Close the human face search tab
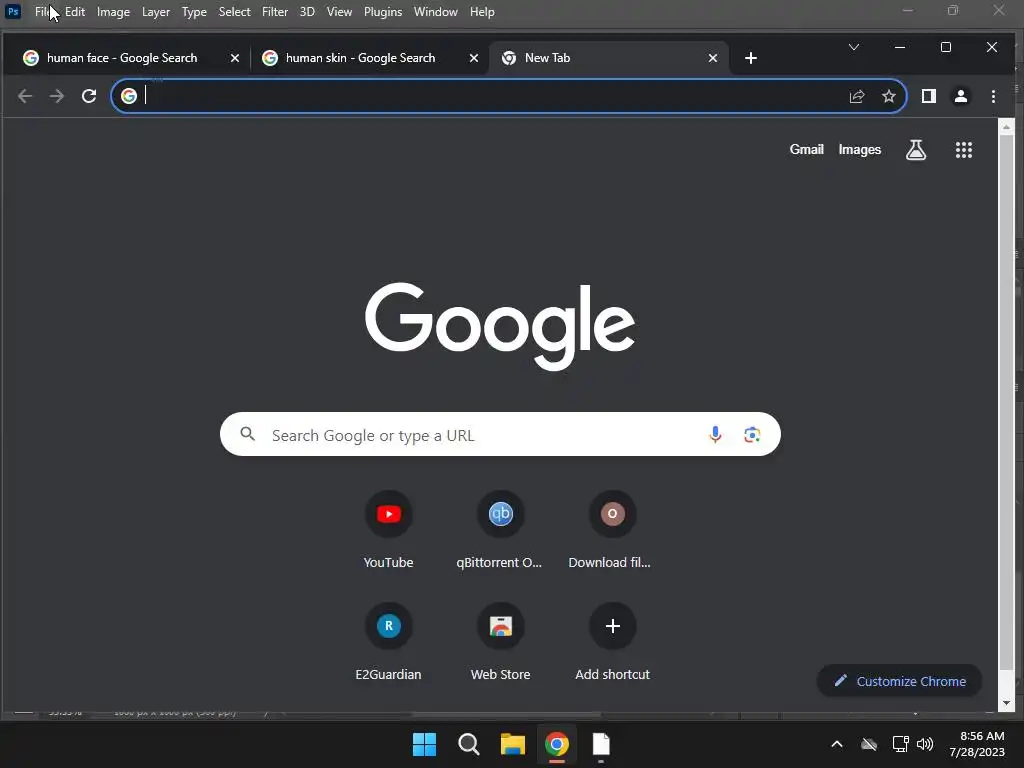1024x768 pixels. (x=235, y=58)
